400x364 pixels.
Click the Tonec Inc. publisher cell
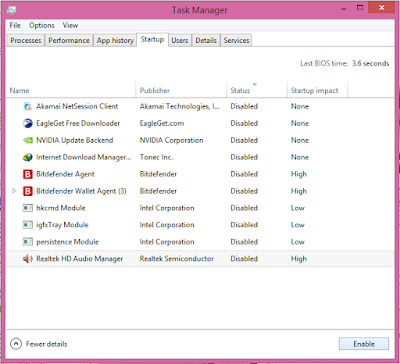click(x=156, y=157)
